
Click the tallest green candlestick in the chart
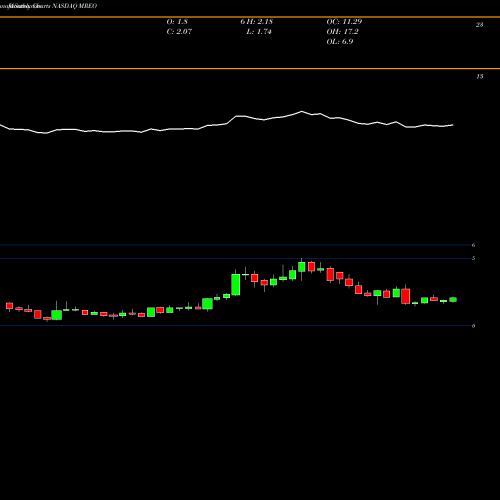click(236, 284)
